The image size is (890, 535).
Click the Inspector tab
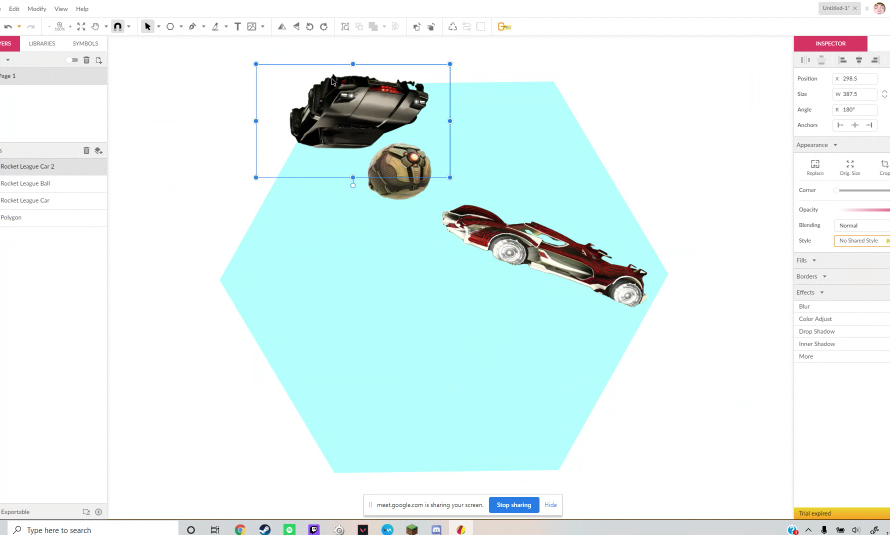(x=830, y=44)
